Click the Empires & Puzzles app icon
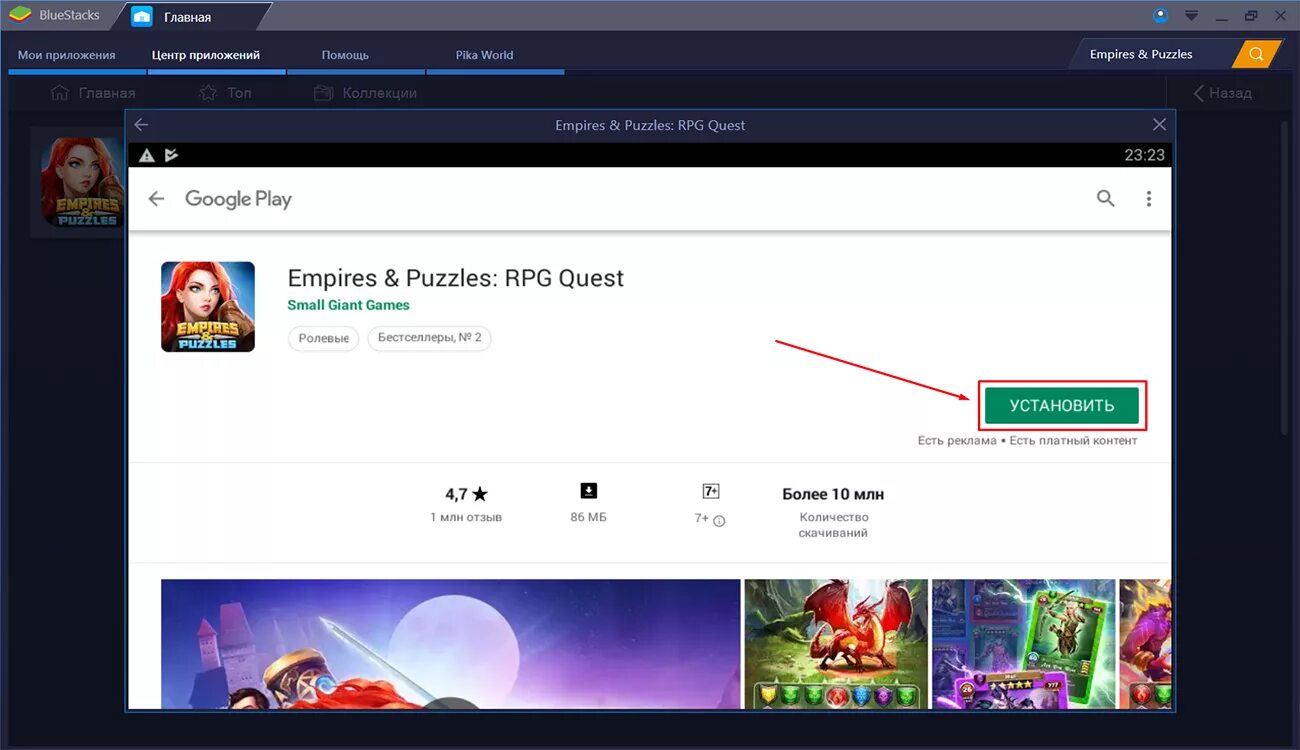1300x750 pixels. pos(208,307)
